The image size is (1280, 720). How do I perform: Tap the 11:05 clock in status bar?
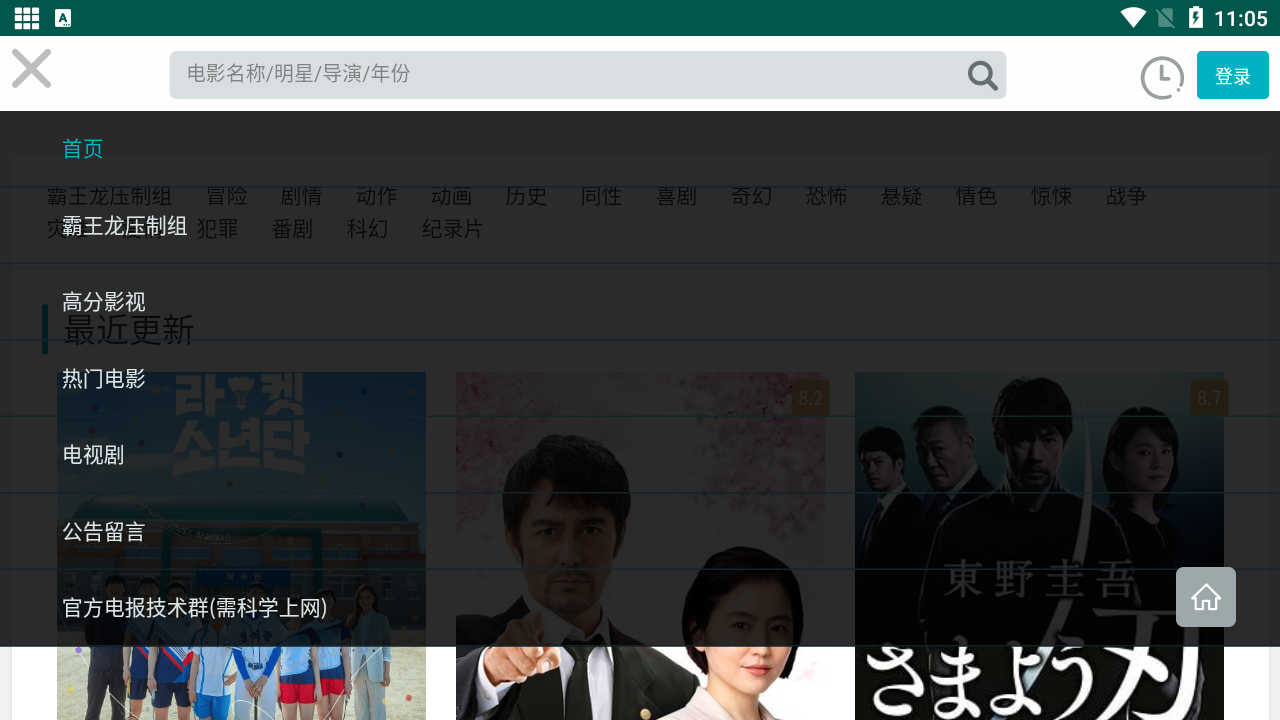[1240, 18]
